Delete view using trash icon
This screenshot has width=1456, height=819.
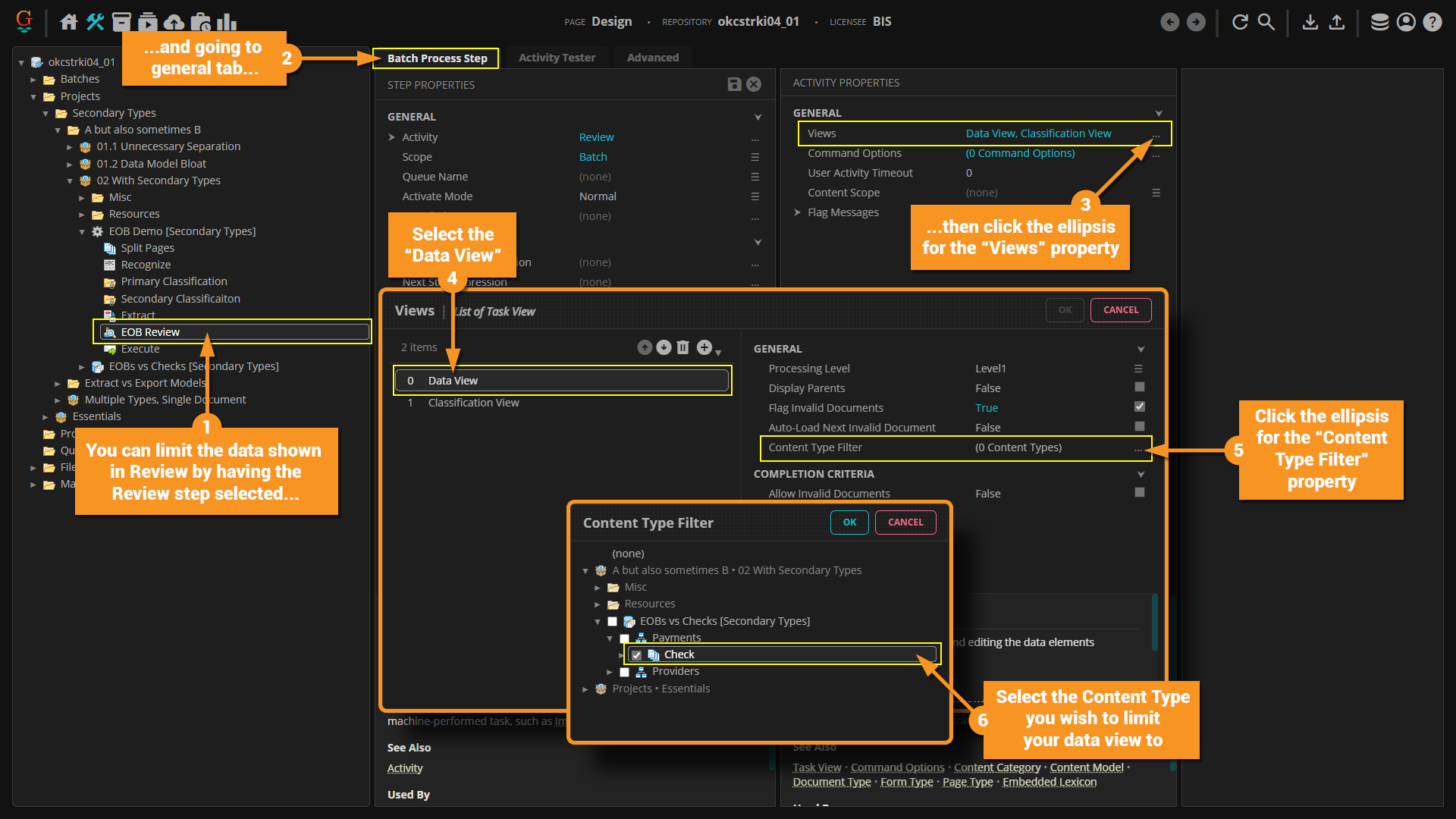tap(683, 347)
